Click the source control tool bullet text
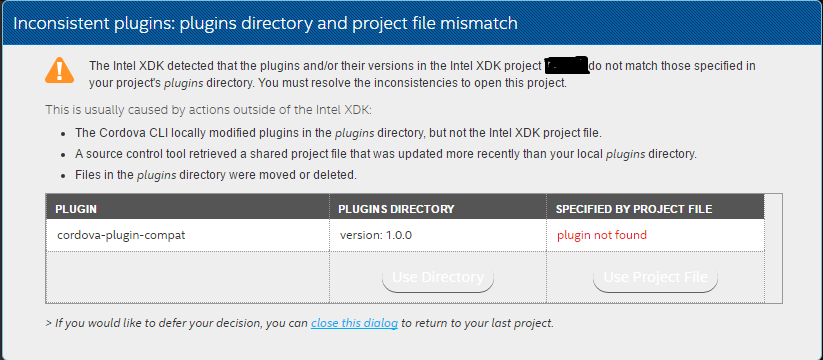Image resolution: width=823 pixels, height=360 pixels. 385,155
